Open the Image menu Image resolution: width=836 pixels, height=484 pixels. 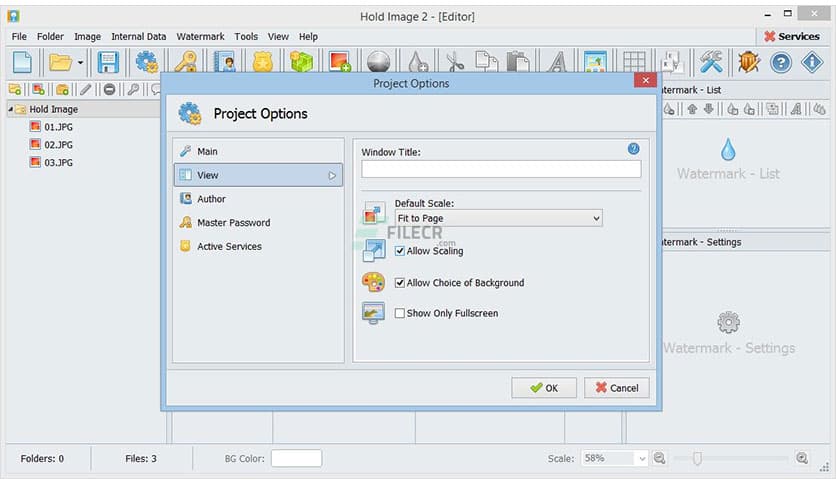[x=87, y=36]
